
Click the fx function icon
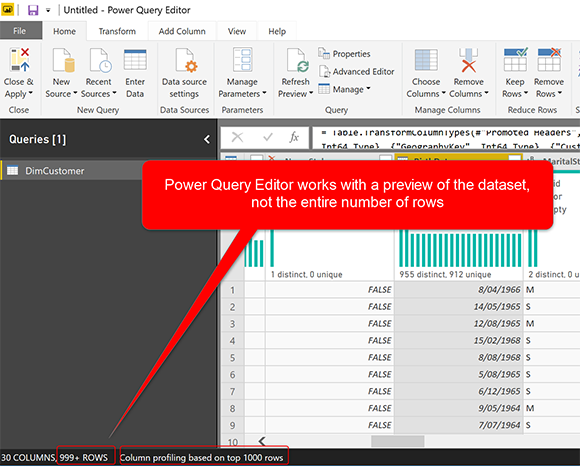(294, 138)
